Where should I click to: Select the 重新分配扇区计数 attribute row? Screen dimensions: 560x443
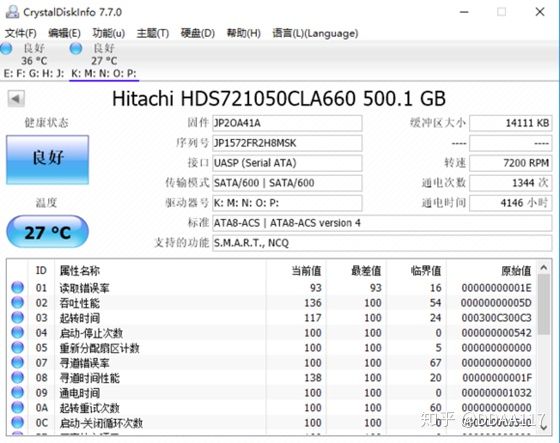pos(271,348)
